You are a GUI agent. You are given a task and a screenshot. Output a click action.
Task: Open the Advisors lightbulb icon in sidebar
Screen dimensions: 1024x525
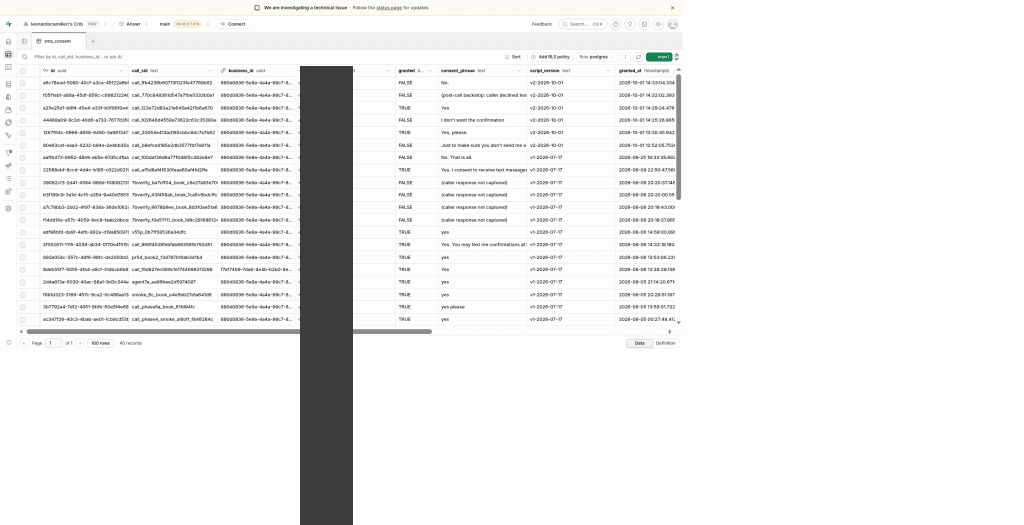pyautogui.click(x=8, y=153)
